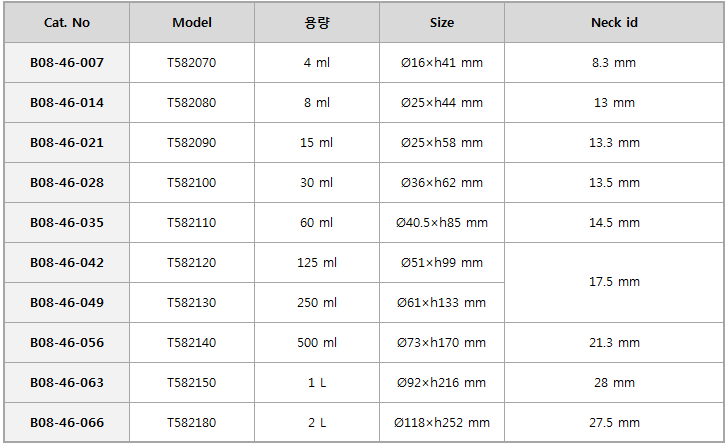
Task: Click the 8 ml capacity cell
Action: [x=317, y=102]
